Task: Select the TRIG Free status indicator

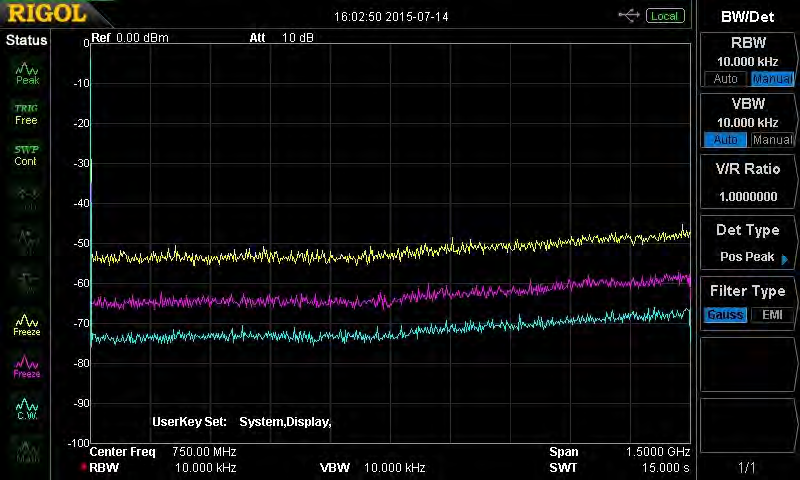Action: (26, 114)
